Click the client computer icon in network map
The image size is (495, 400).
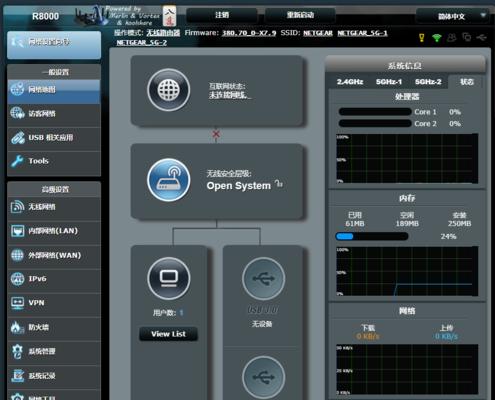point(169,278)
